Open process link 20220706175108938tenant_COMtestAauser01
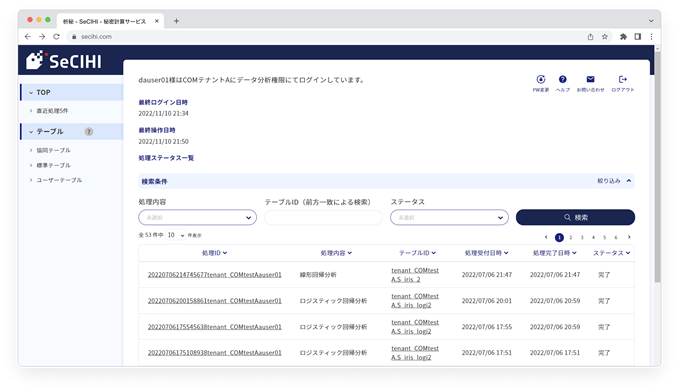This screenshot has width=678, height=390. [x=214, y=353]
